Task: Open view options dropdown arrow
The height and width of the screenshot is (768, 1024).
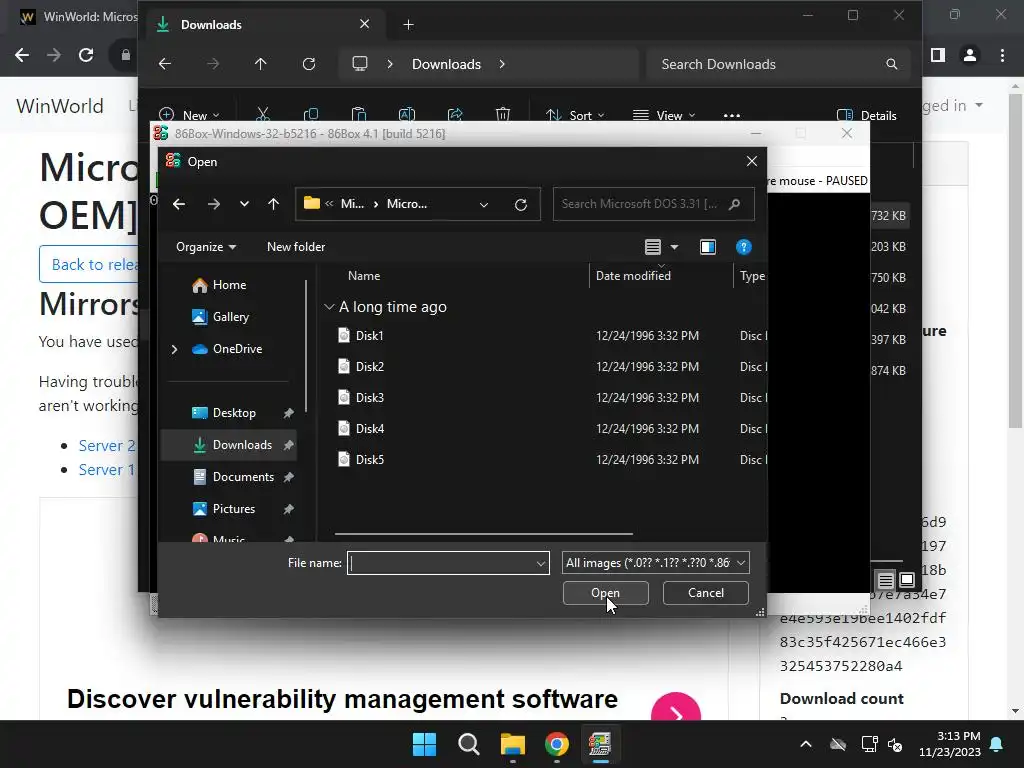Action: click(x=675, y=247)
